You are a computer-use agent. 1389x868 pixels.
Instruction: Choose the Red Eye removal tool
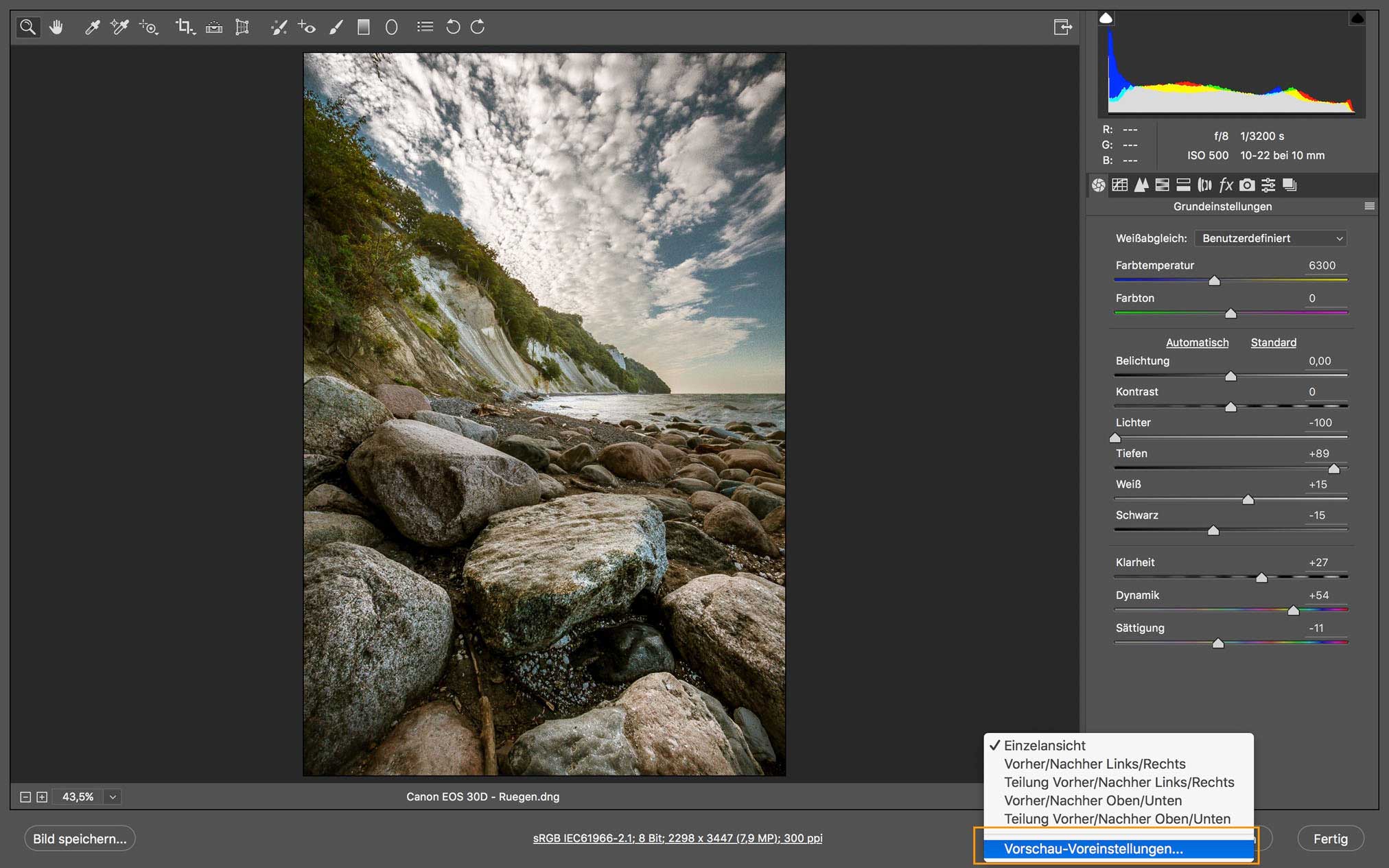306,27
